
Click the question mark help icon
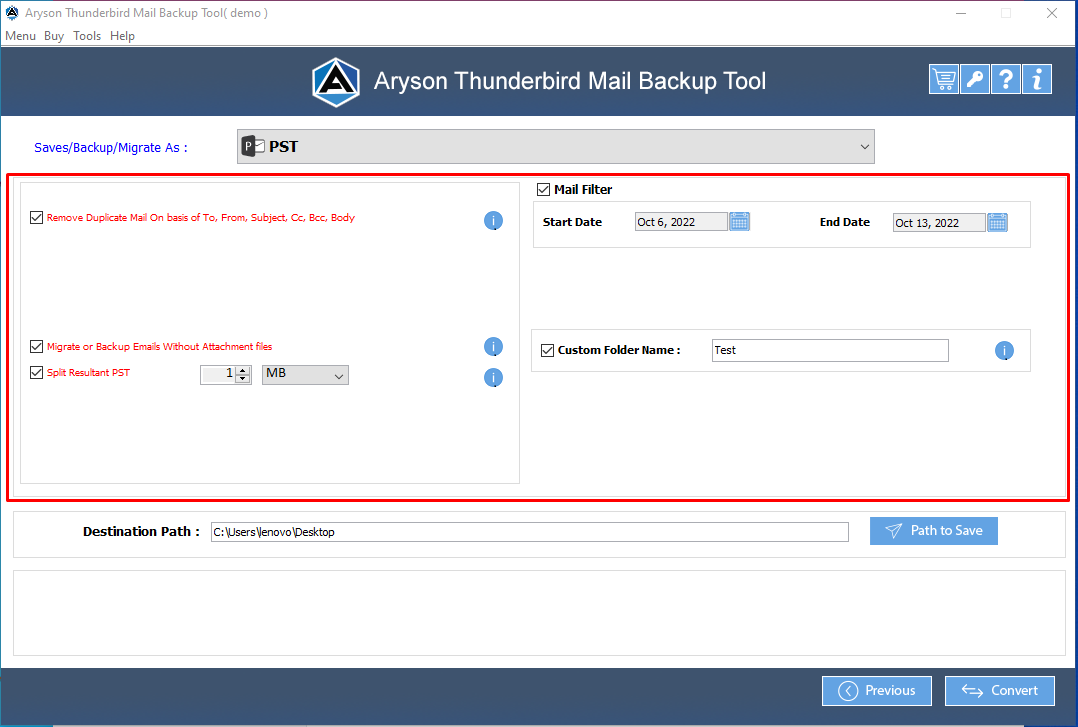[x=1005, y=79]
